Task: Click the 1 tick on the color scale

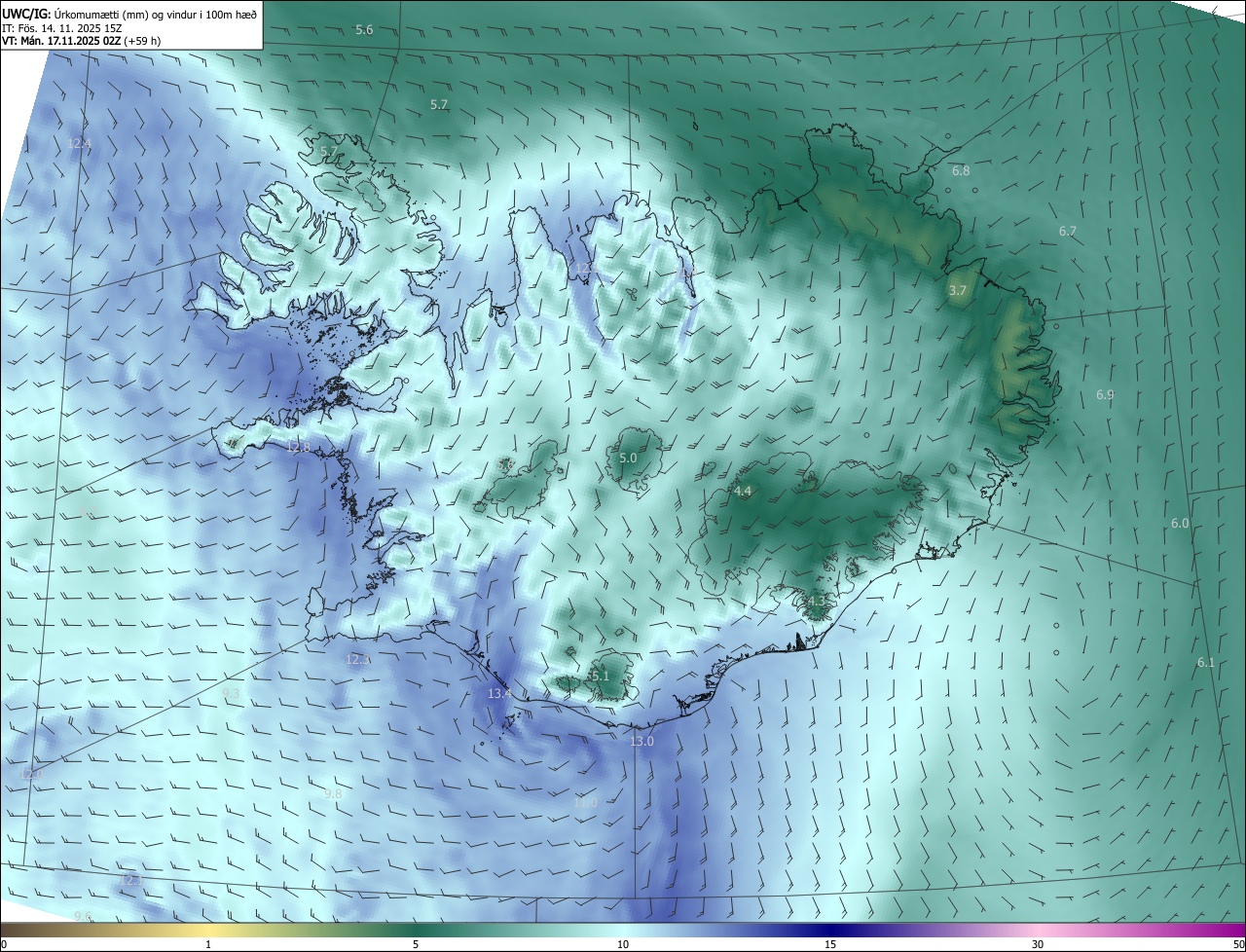Action: (x=208, y=944)
